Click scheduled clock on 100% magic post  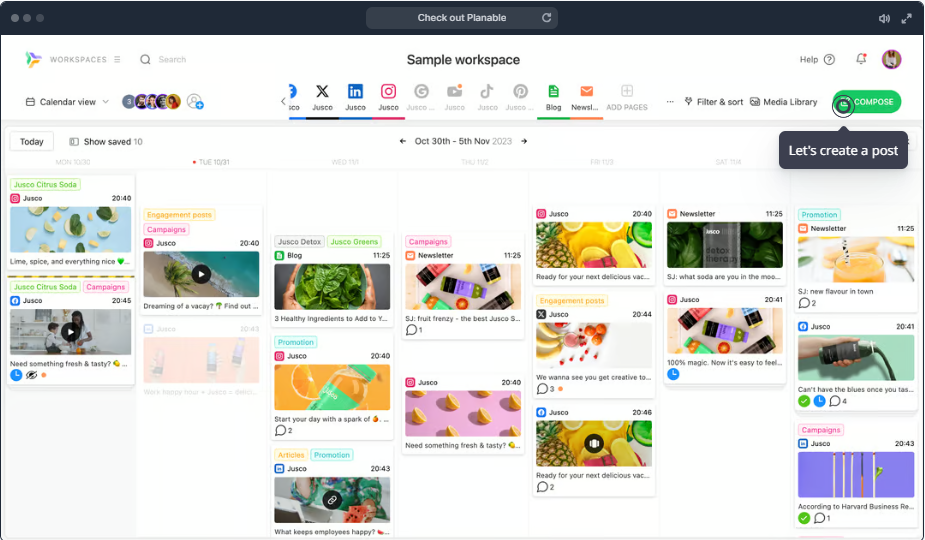point(673,374)
